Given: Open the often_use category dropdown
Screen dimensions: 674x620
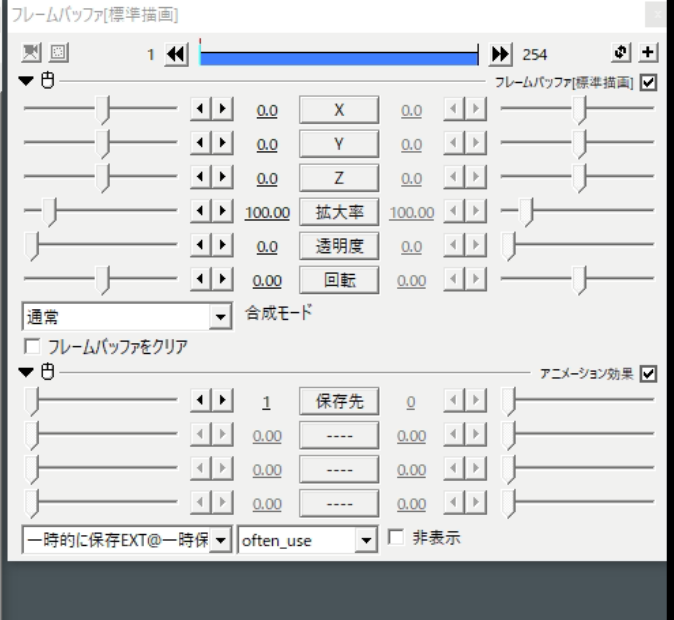Looking at the screenshot, I should tap(308, 540).
